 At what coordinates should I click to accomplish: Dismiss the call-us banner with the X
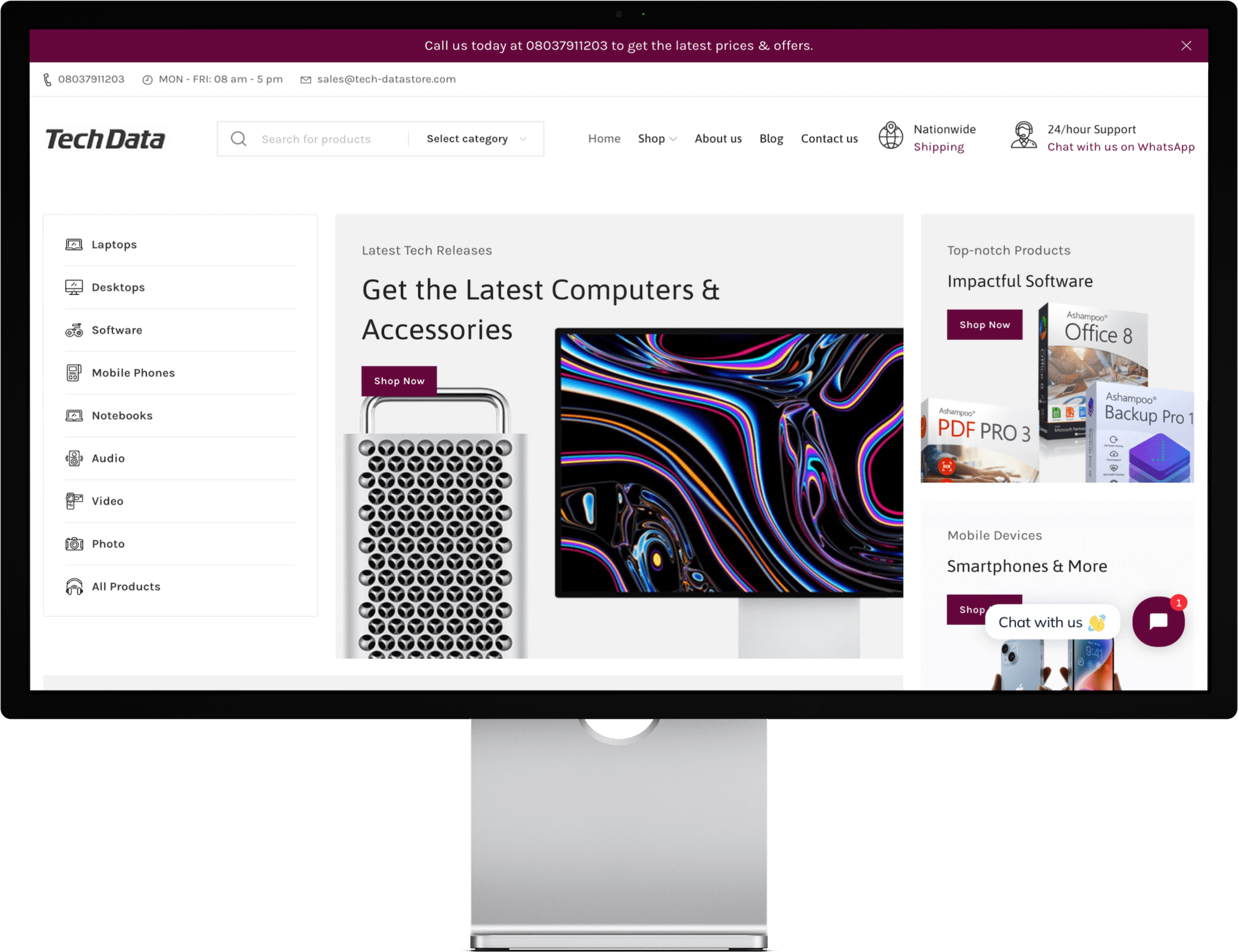[1186, 45]
